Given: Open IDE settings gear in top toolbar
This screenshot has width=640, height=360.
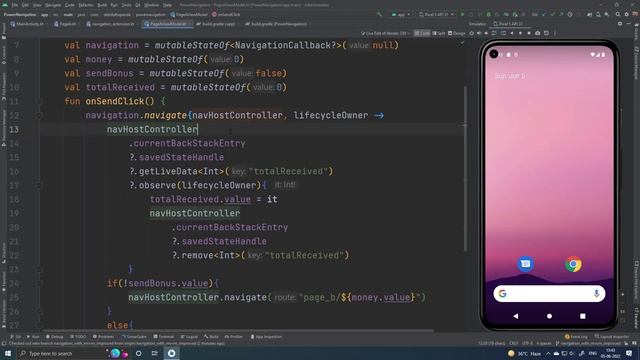Looking at the screenshot, I should (x=627, y=14).
